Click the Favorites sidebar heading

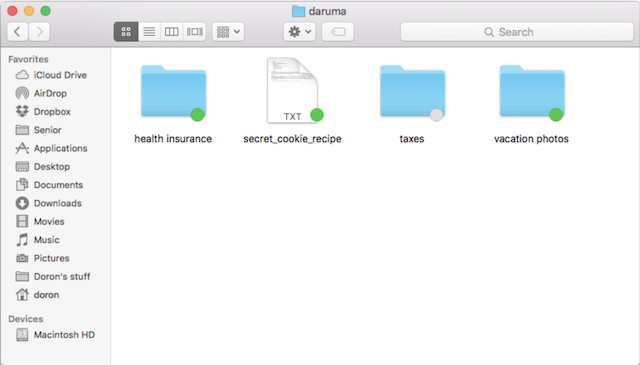[28, 59]
